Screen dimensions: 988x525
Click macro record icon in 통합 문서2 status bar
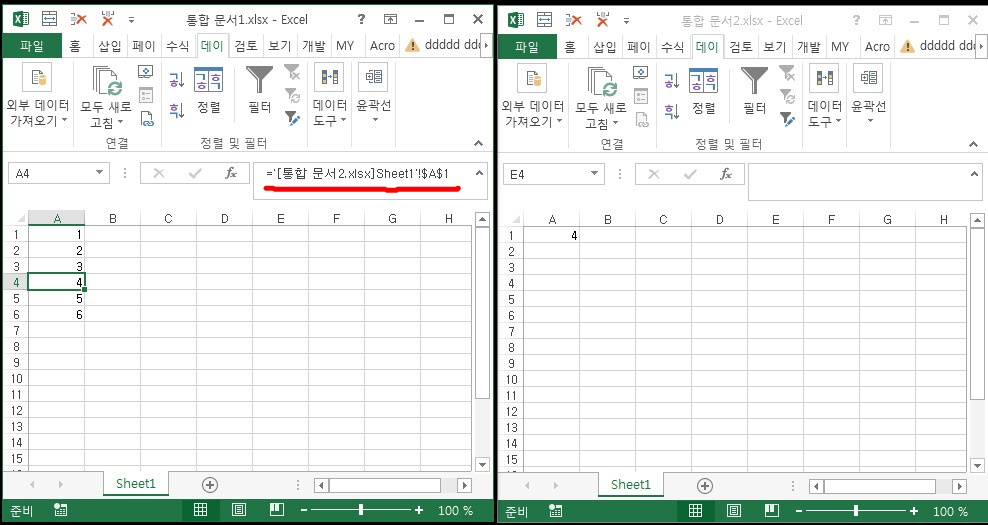(556, 511)
